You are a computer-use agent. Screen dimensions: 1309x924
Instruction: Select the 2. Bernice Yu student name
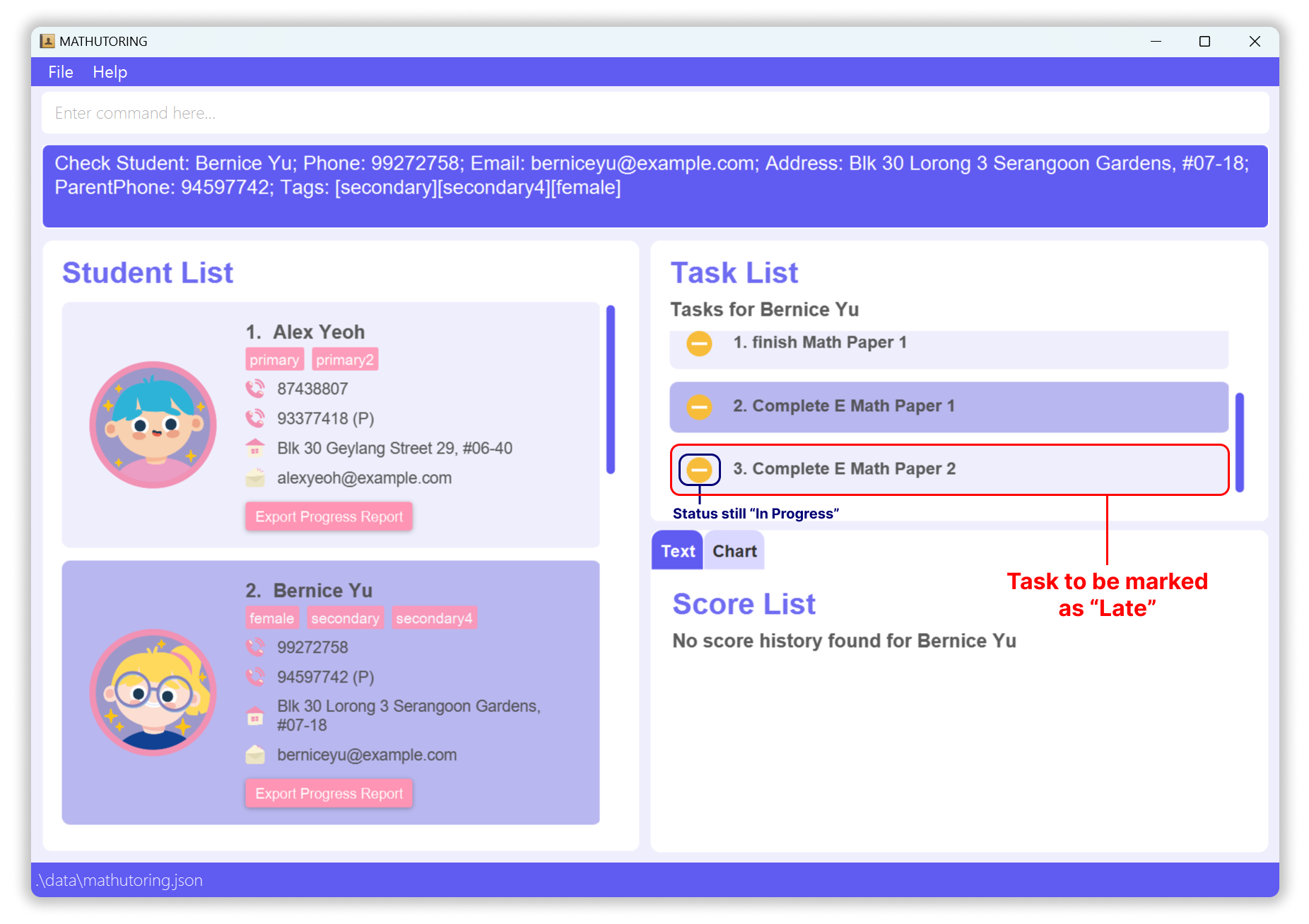pos(309,591)
